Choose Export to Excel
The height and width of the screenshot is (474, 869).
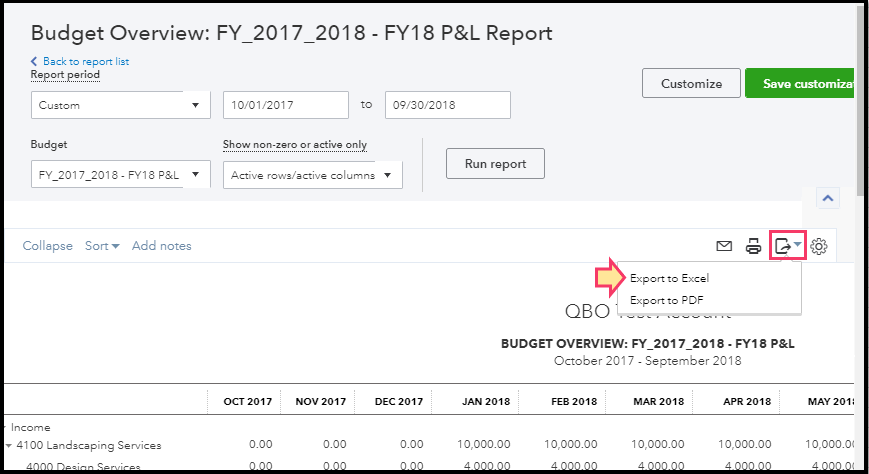pos(669,278)
